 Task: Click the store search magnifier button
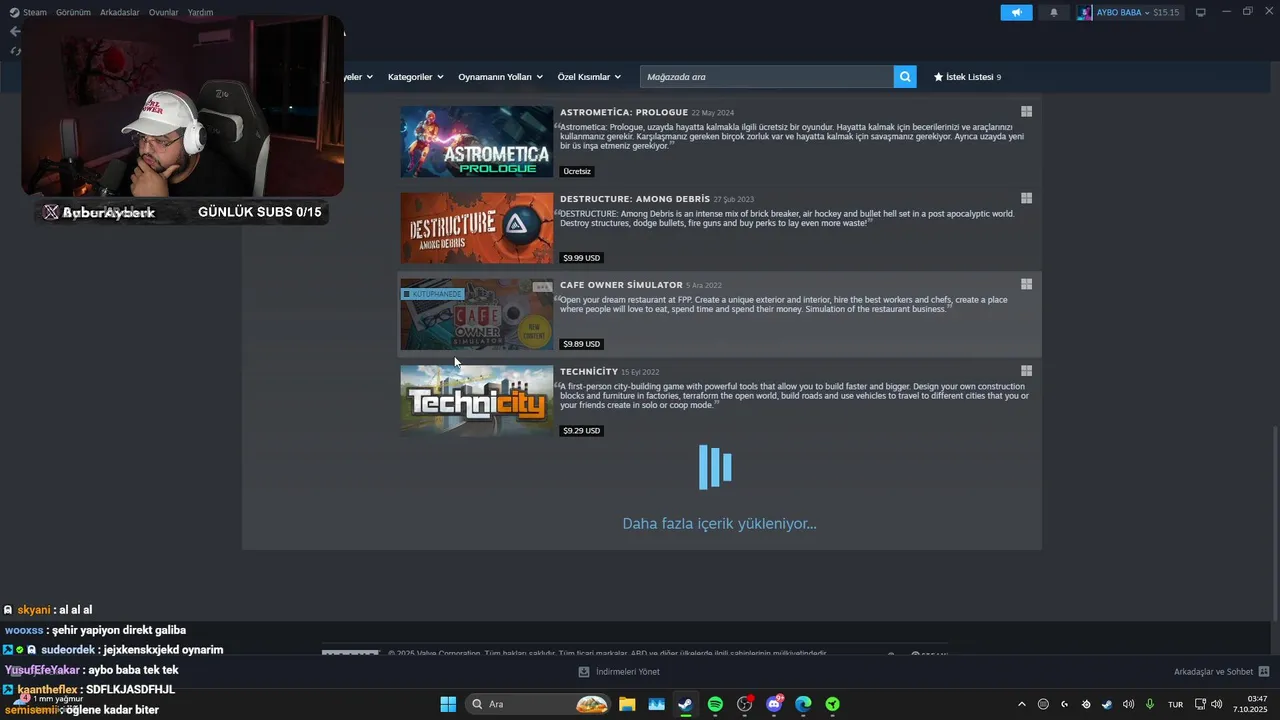(905, 77)
